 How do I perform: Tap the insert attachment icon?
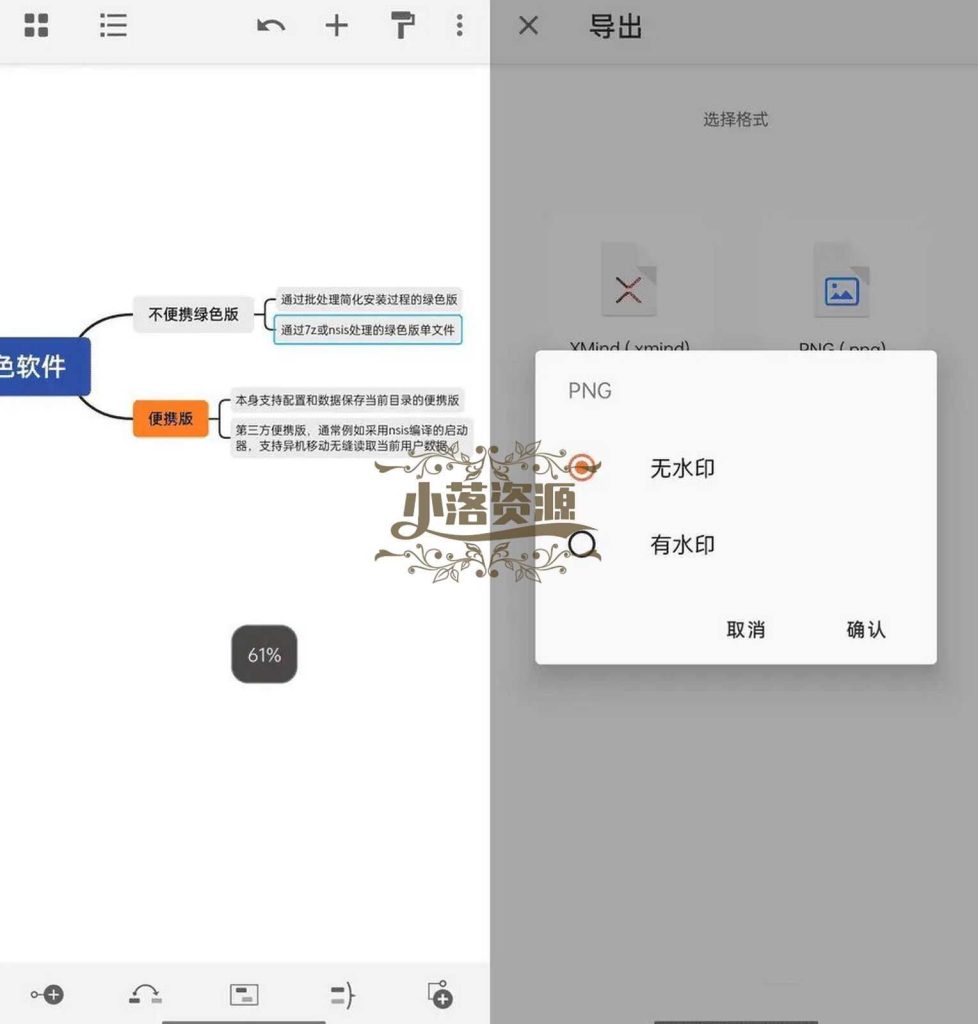pos(441,995)
